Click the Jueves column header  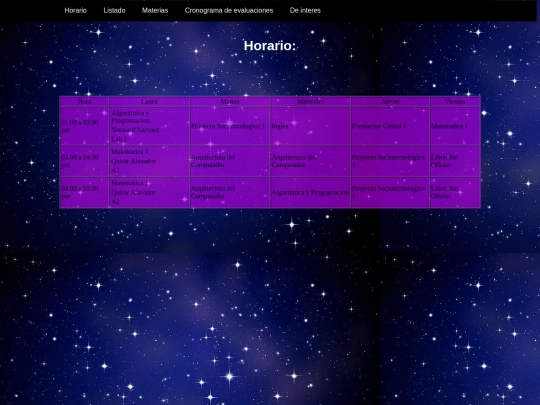390,102
